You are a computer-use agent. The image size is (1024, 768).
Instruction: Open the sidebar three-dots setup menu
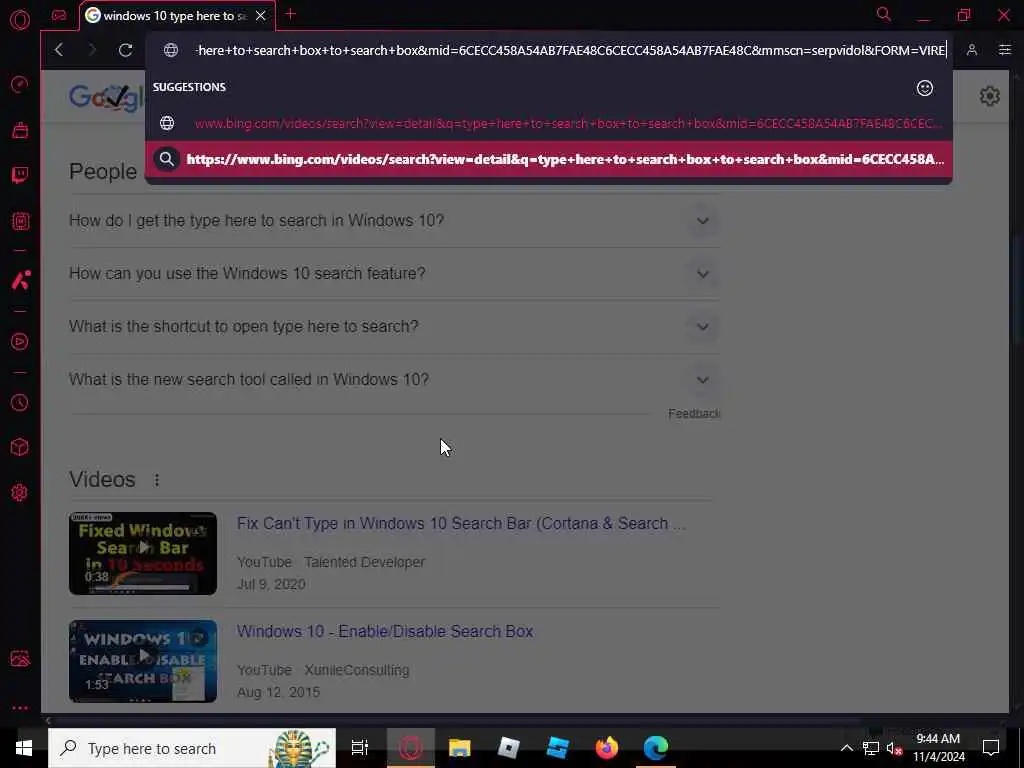(20, 708)
